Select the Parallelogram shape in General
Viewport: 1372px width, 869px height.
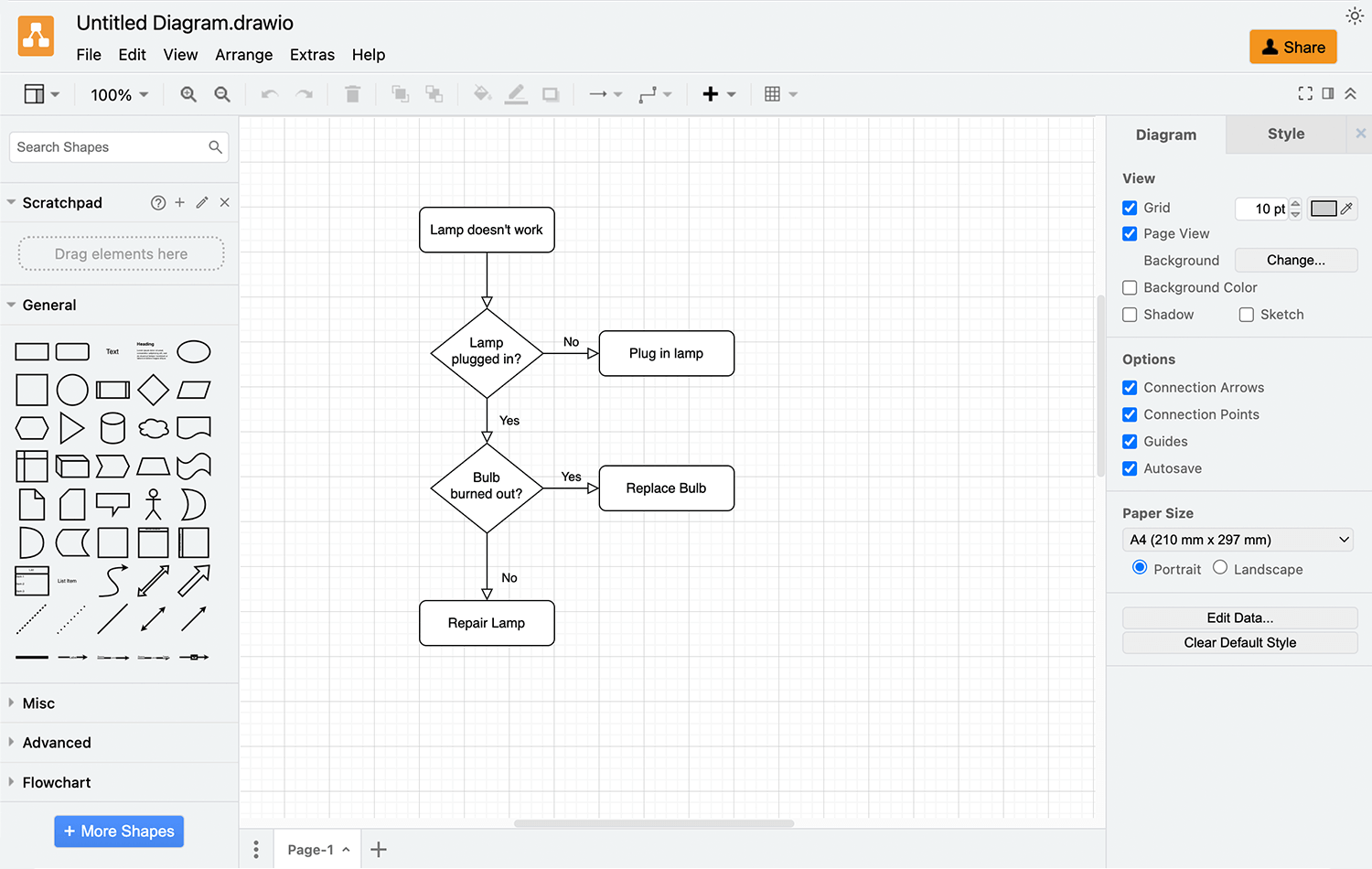coord(194,390)
